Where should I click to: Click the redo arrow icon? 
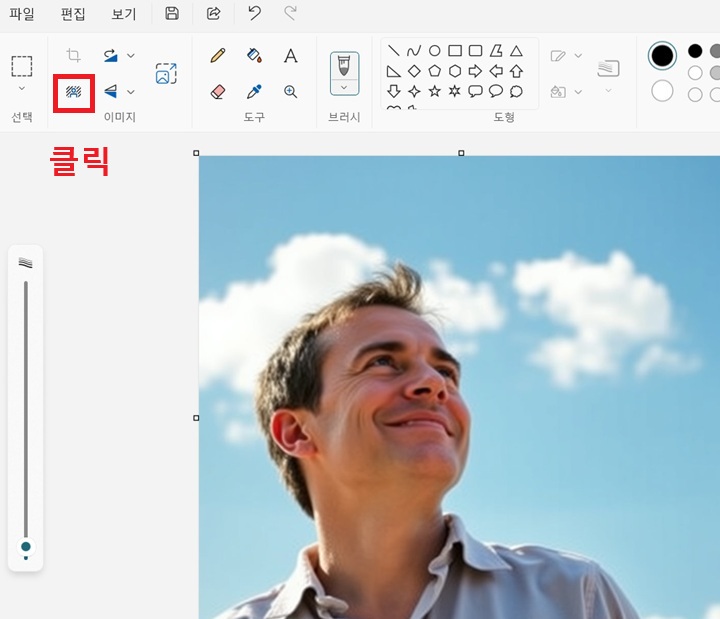click(x=290, y=13)
